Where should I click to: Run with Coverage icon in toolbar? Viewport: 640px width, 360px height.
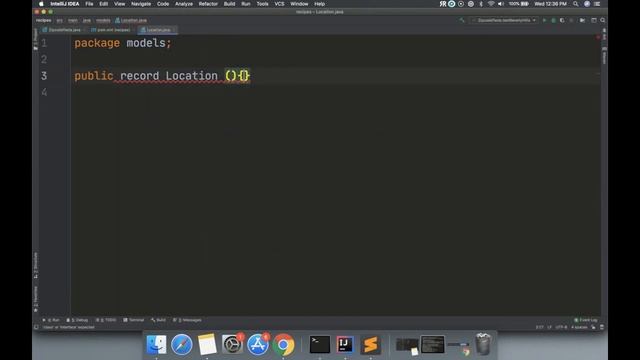(562, 20)
